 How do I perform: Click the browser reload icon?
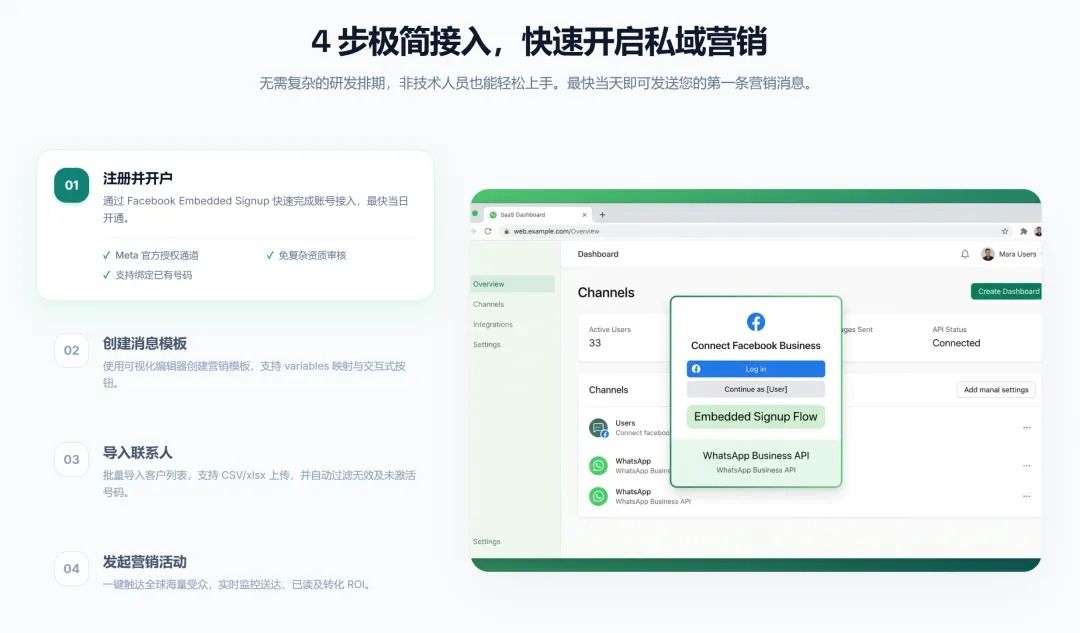tap(488, 231)
